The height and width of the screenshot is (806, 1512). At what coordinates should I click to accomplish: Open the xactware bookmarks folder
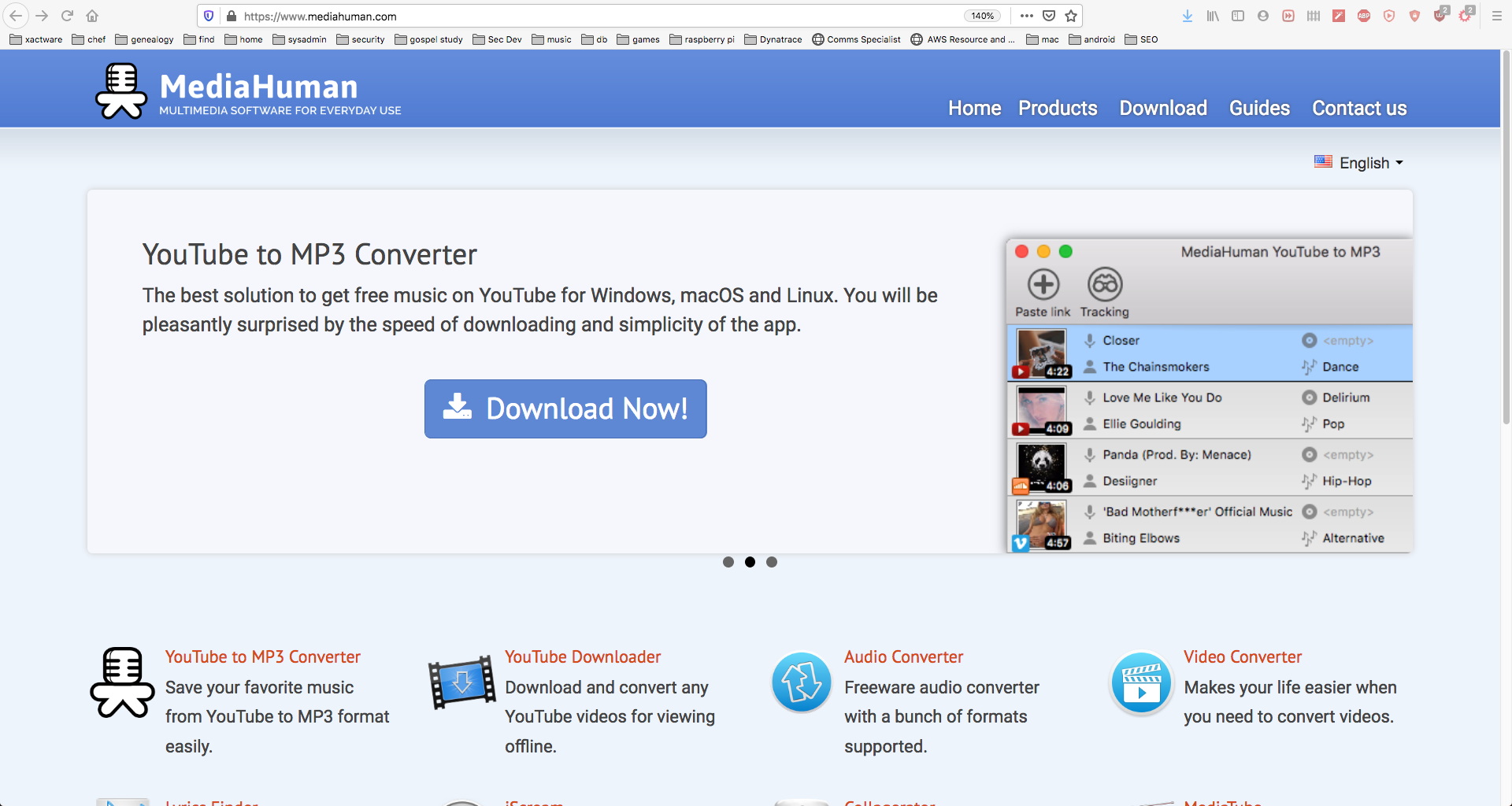pyautogui.click(x=36, y=39)
